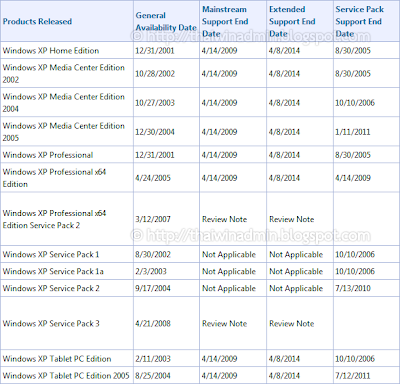The height and width of the screenshot is (384, 400).
Task: Click the 8/25/2004 availability date
Action: click(153, 376)
